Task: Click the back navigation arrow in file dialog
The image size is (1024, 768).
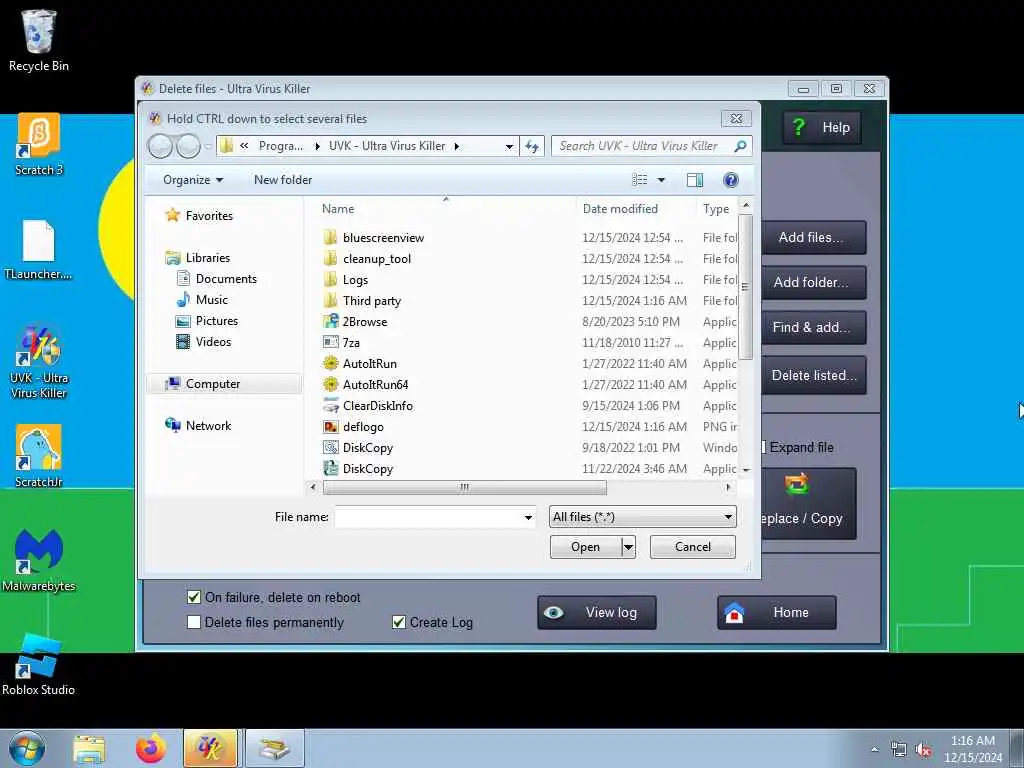Action: [160, 146]
